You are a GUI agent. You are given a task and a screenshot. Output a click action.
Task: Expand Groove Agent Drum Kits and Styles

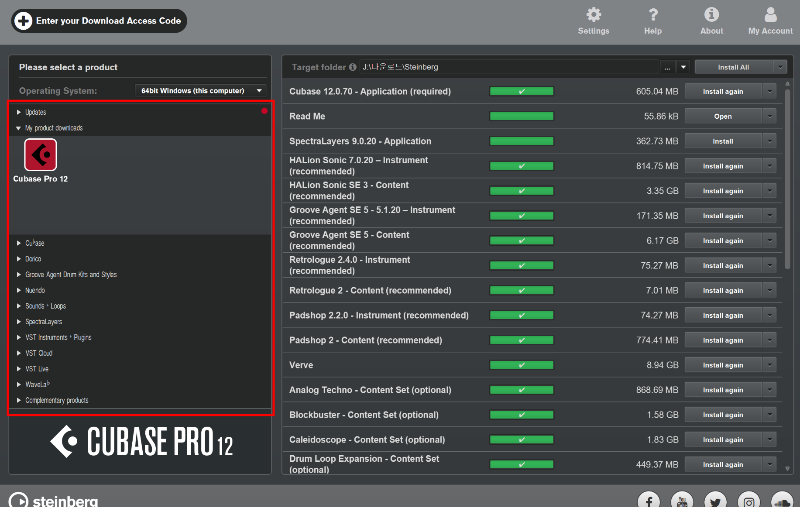coord(19,275)
